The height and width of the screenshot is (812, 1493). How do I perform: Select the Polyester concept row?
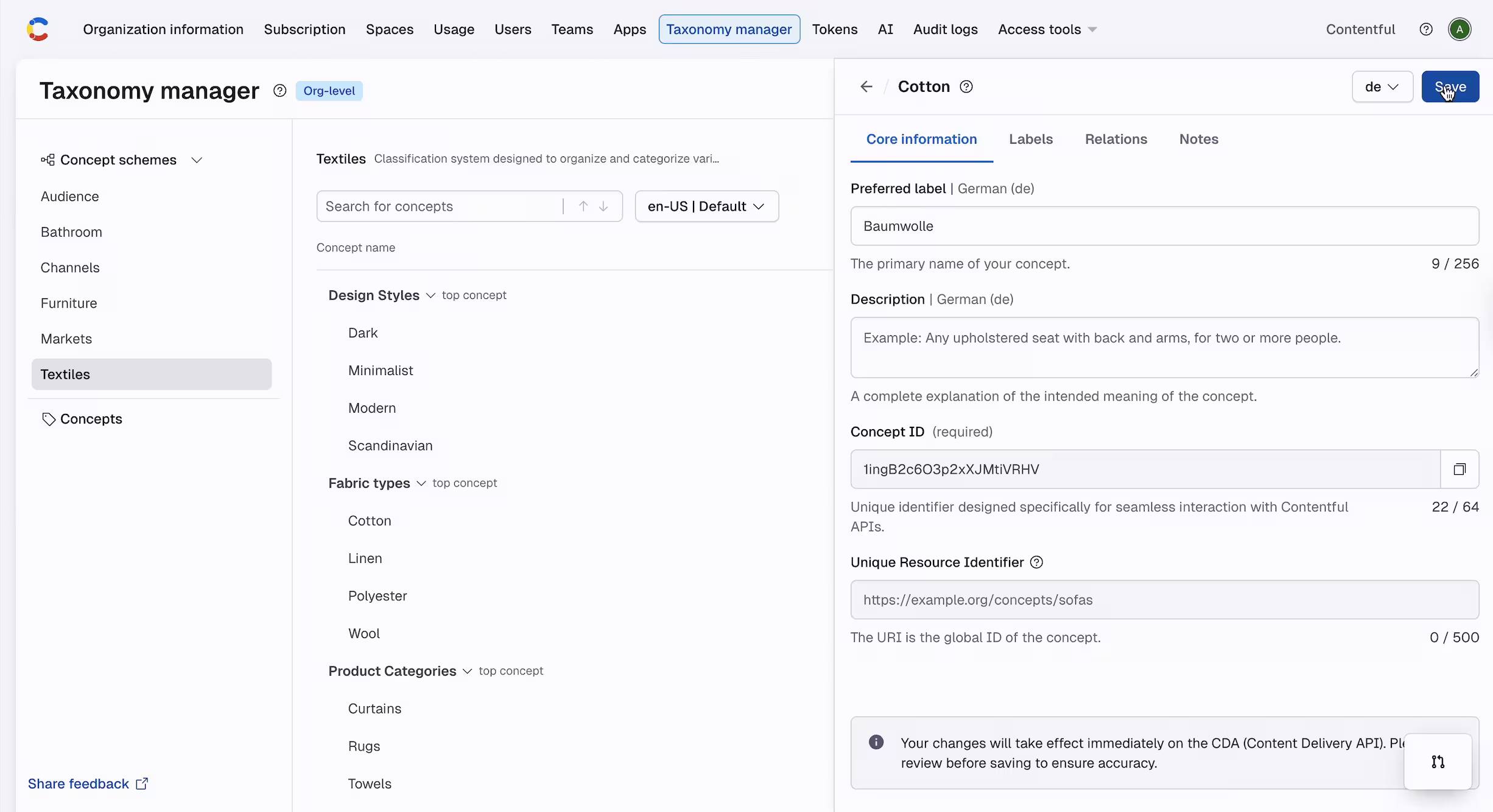click(378, 596)
